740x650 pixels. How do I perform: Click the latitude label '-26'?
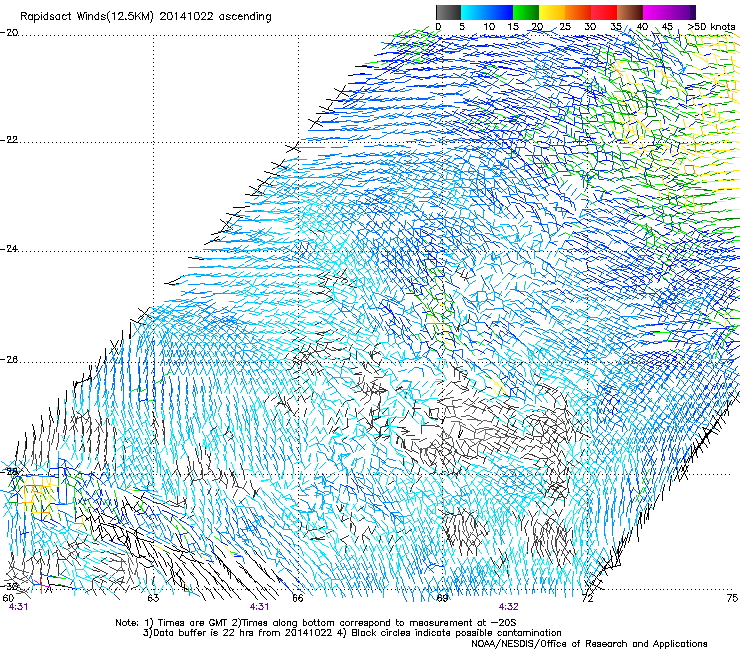pos(9,360)
